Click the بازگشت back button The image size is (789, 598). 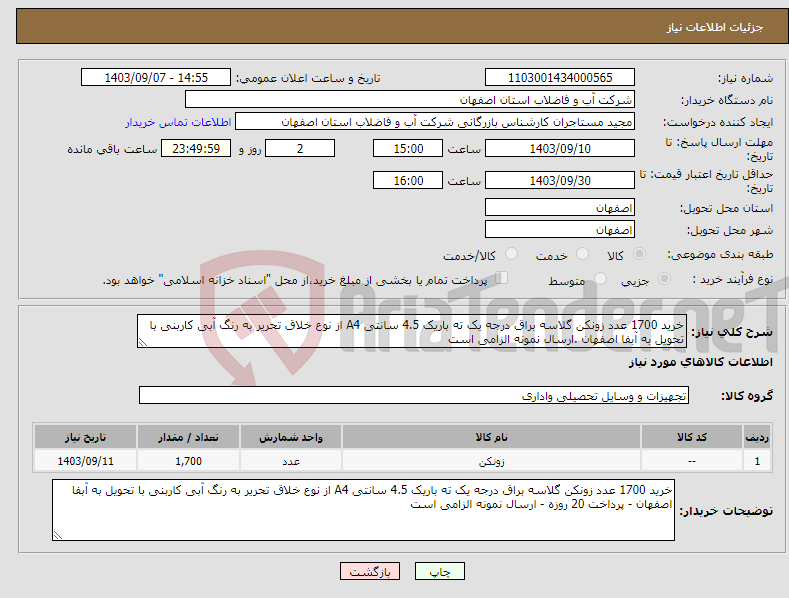pos(370,571)
